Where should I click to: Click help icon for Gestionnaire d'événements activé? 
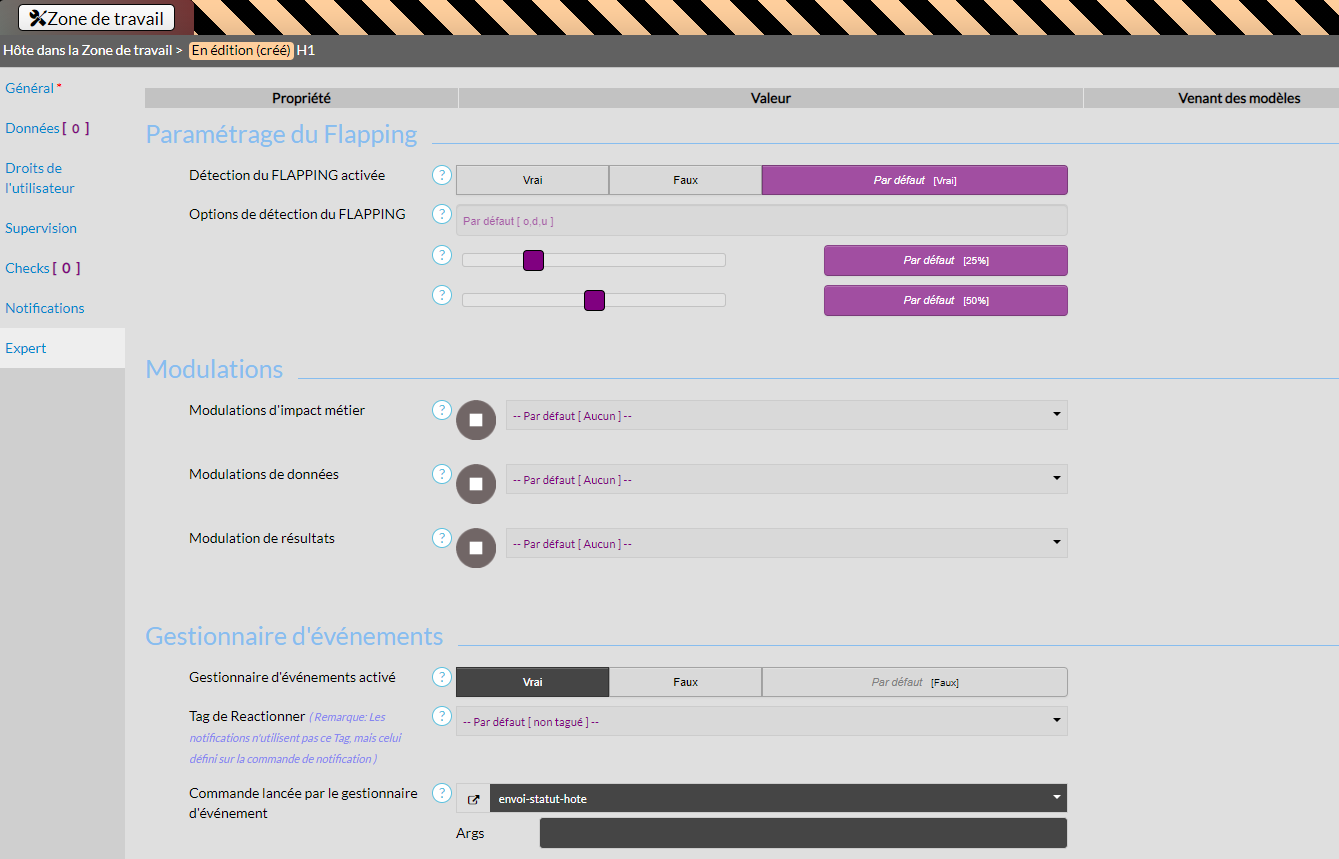tap(441, 678)
